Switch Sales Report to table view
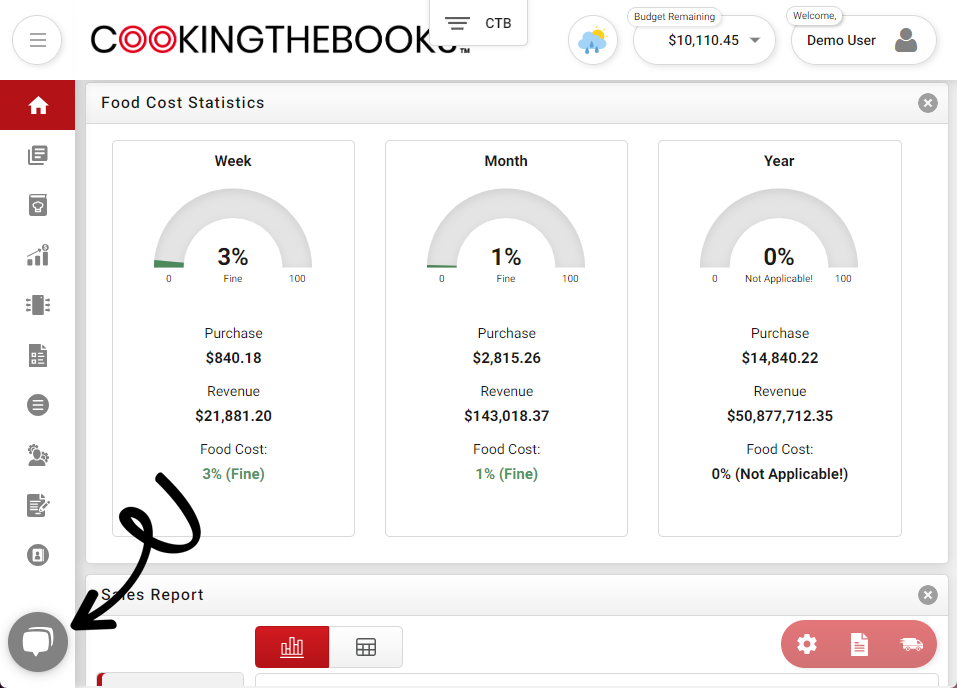This screenshot has width=957, height=688. click(366, 647)
